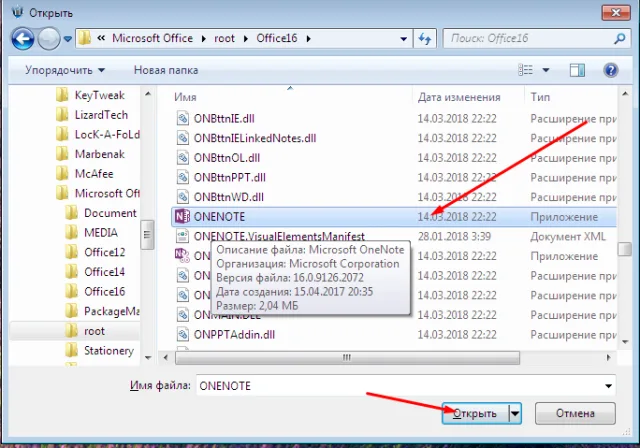Click the file list vertical scrollbar down arrow
The height and width of the screenshot is (448, 640).
[x=625, y=342]
